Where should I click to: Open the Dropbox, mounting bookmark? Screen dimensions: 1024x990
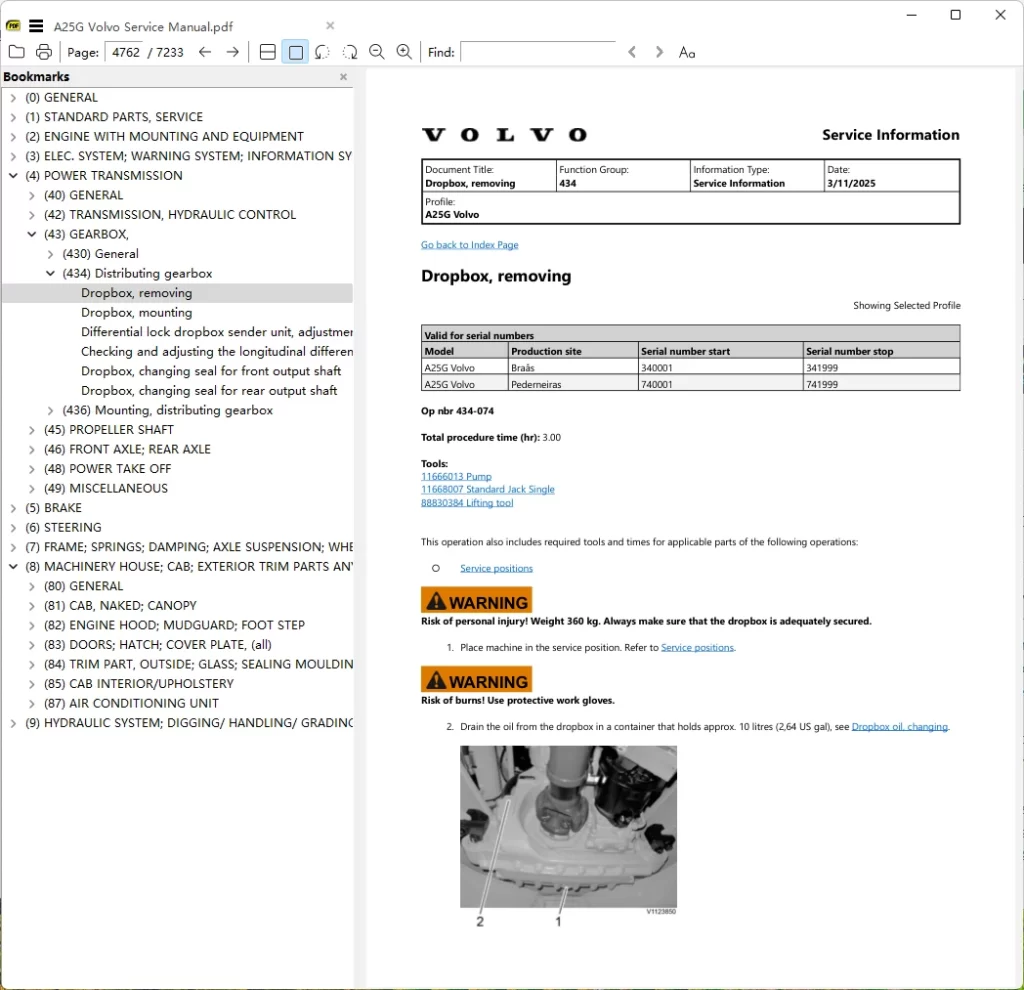(x=136, y=313)
